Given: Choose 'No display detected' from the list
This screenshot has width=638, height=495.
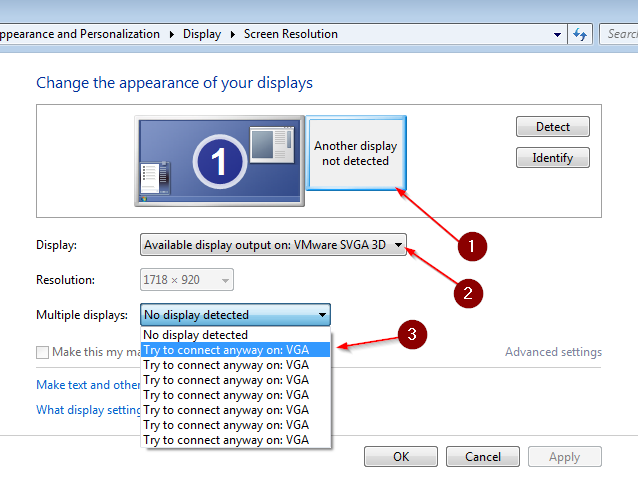Looking at the screenshot, I should 196,335.
